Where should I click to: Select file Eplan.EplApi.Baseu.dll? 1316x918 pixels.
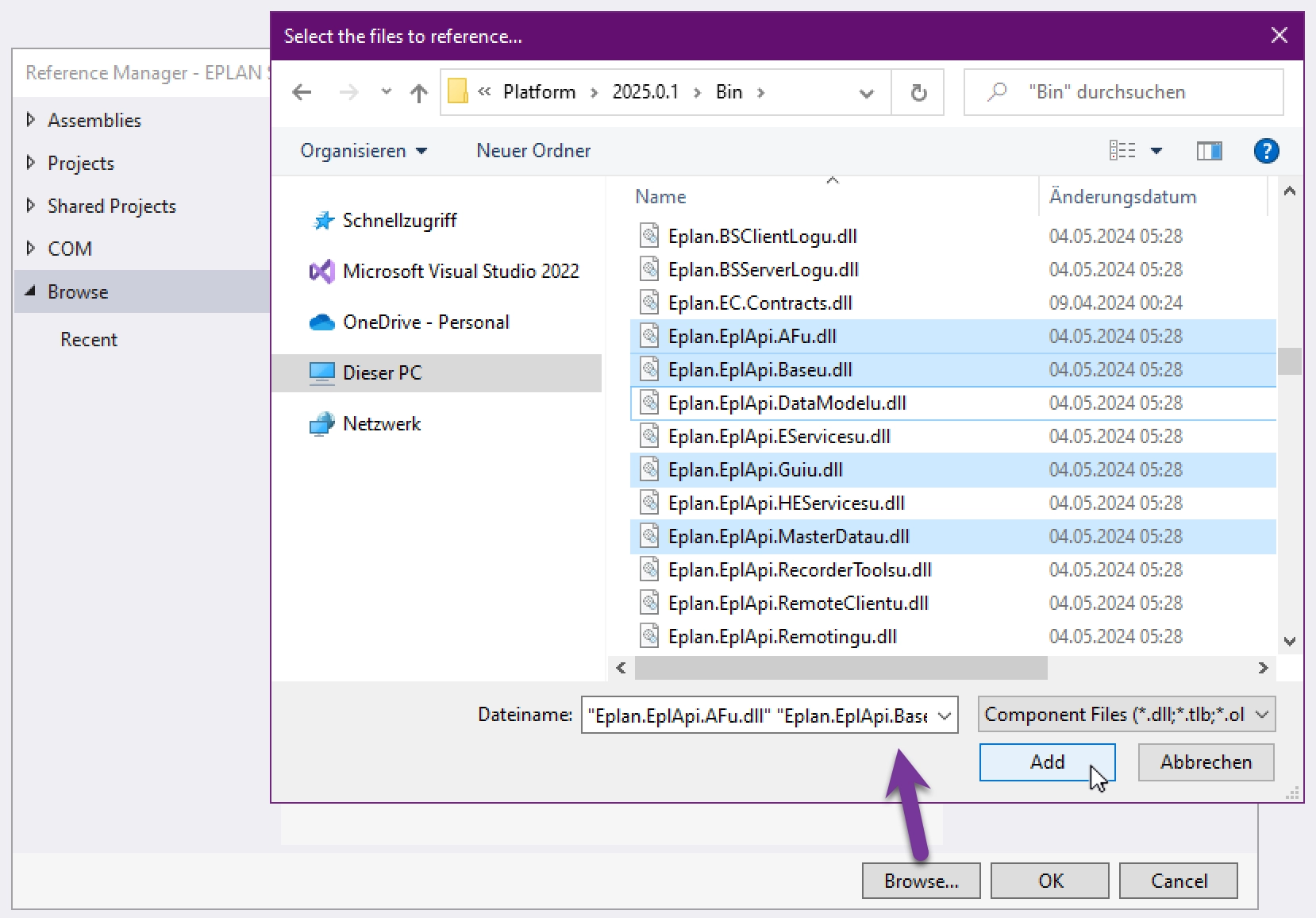click(952, 369)
